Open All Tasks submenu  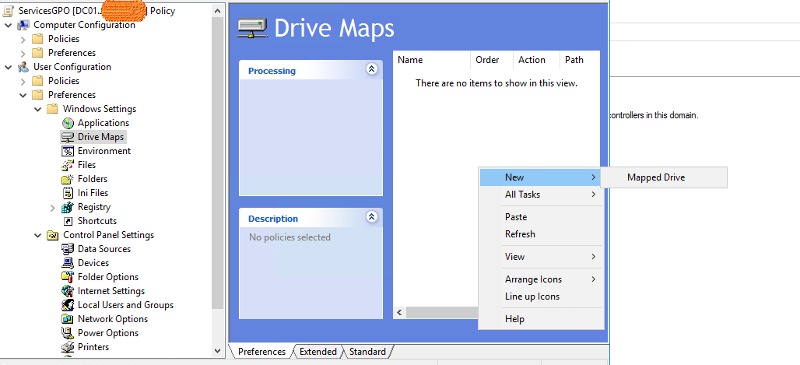tap(541, 194)
